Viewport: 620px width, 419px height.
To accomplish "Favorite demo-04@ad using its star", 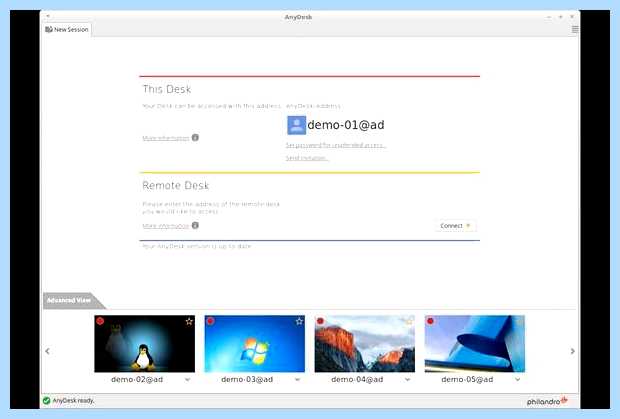I will [x=409, y=321].
